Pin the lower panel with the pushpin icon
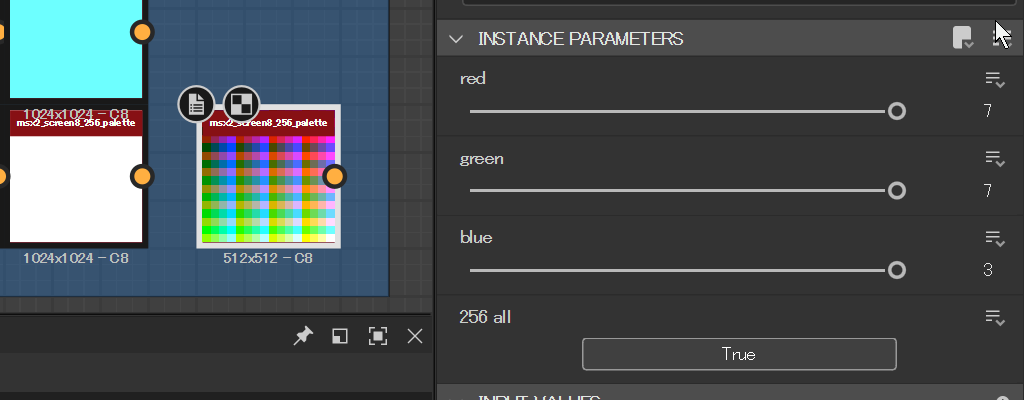1024x400 pixels. tap(302, 337)
